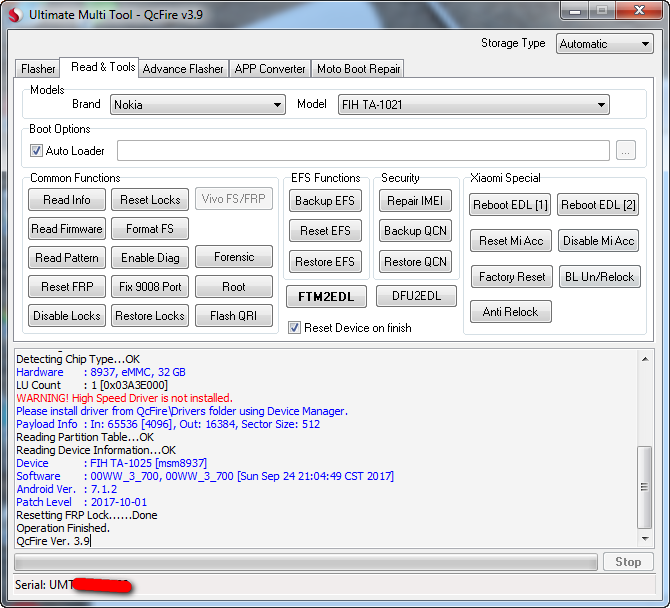Click the Backup QCN button
Screen dimensions: 670x608
click(x=415, y=231)
